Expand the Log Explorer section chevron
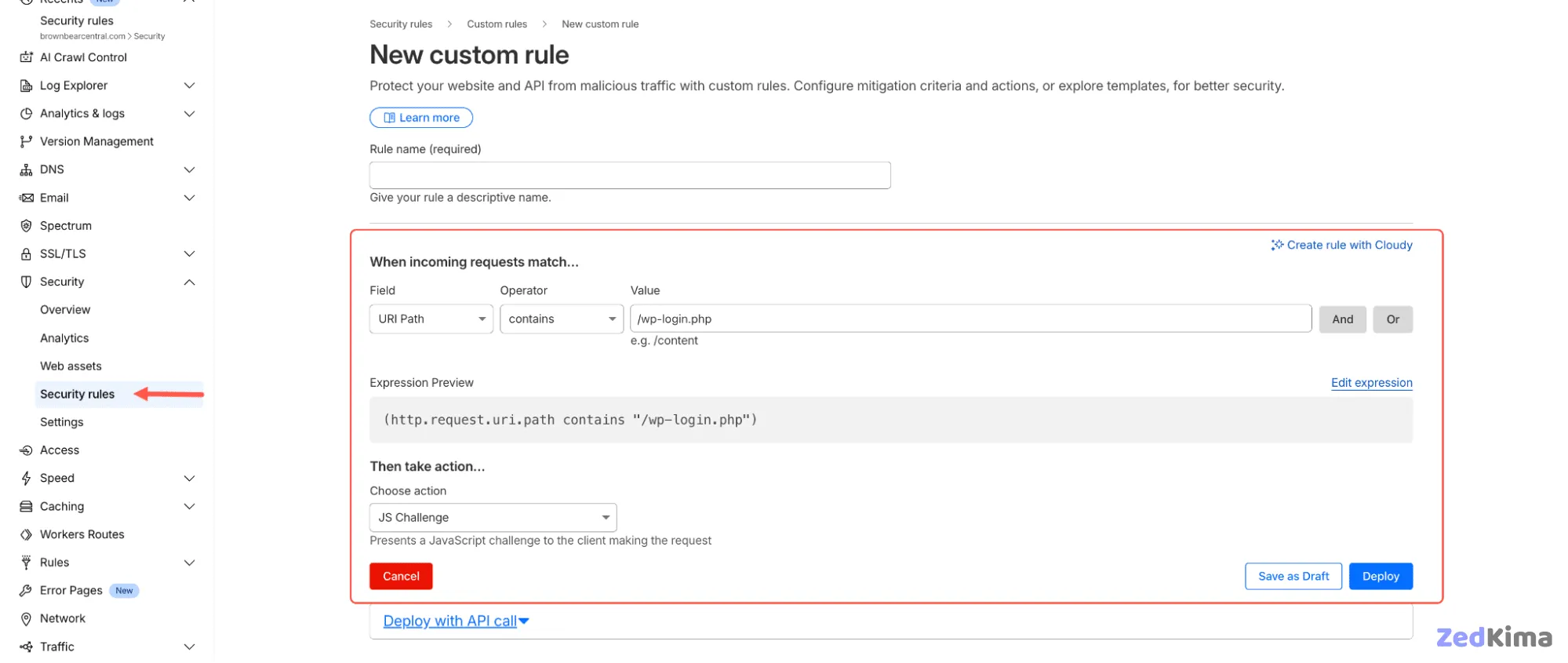Viewport: 1568px width, 663px height. 189,86
